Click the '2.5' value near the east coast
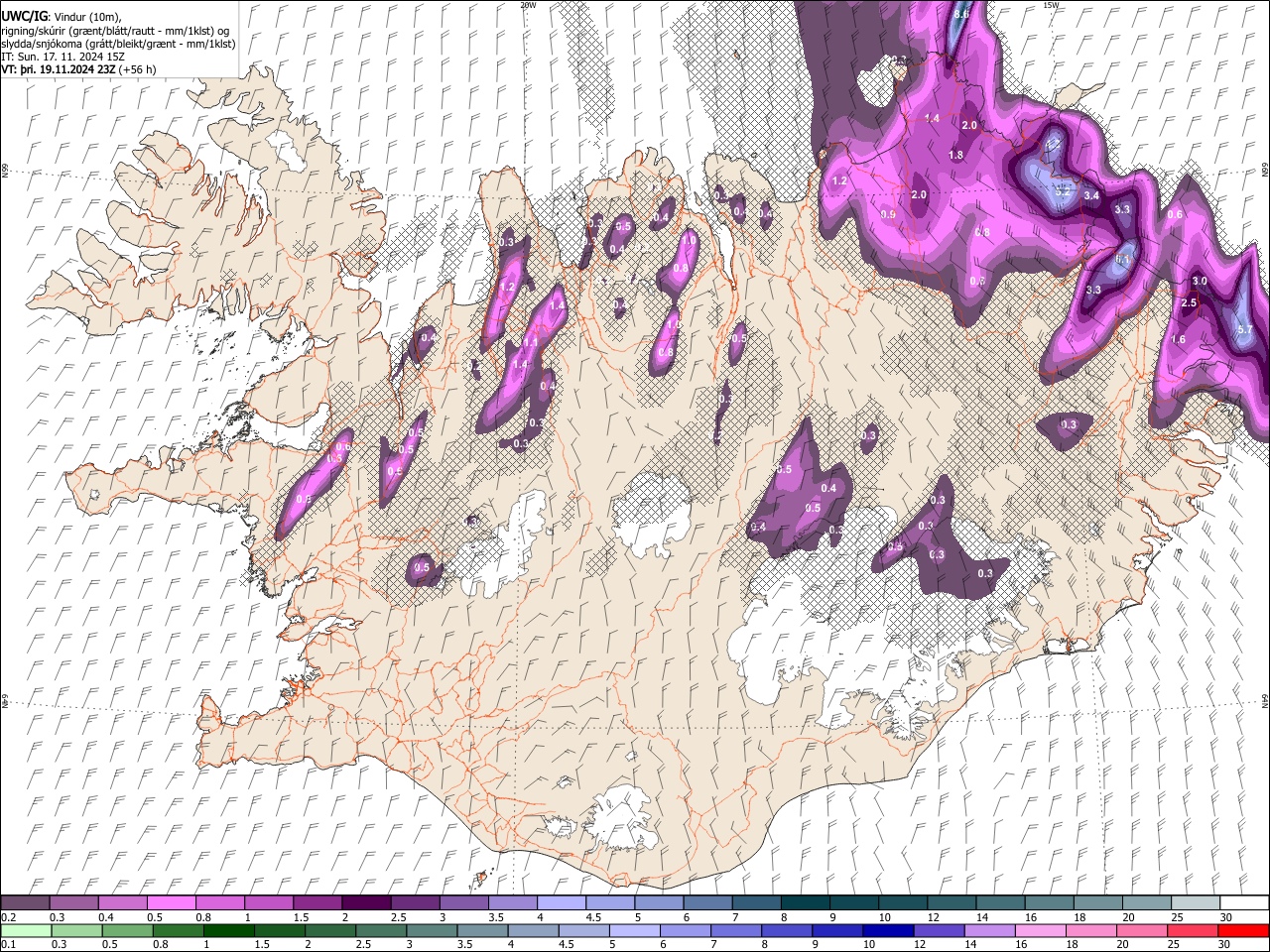Image resolution: width=1270 pixels, height=952 pixels. coord(1190,303)
